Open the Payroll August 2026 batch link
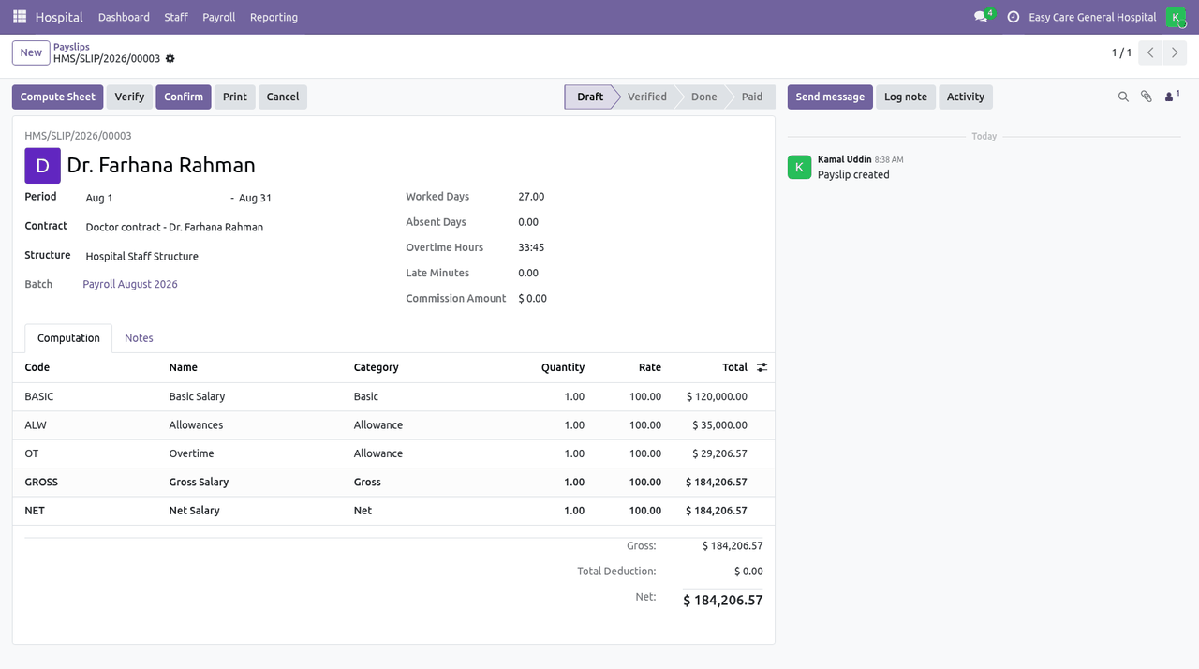This screenshot has width=1199, height=669. (x=130, y=284)
